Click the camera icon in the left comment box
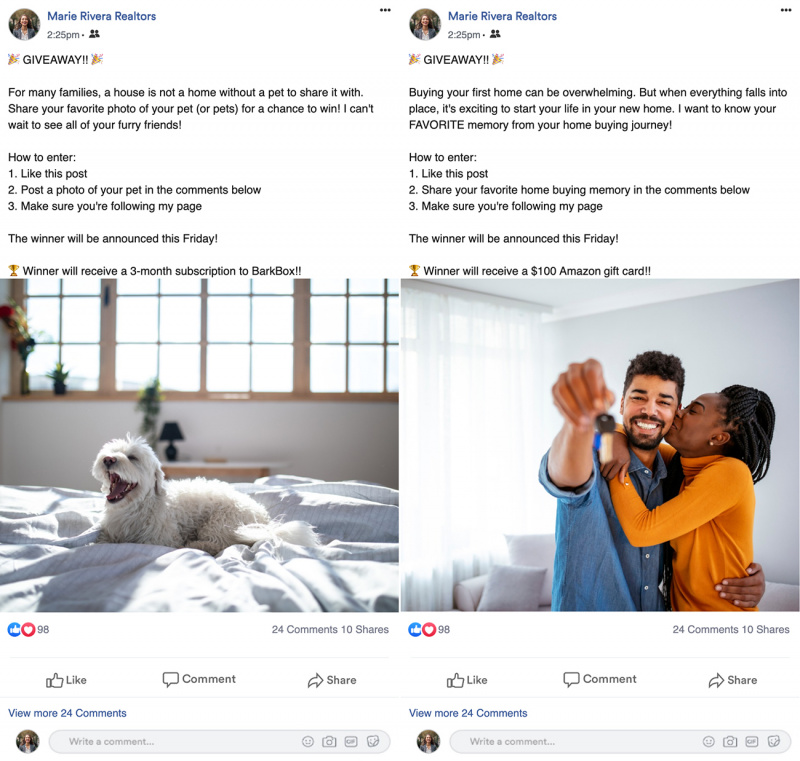Viewport: 800px width, 761px height. point(329,742)
